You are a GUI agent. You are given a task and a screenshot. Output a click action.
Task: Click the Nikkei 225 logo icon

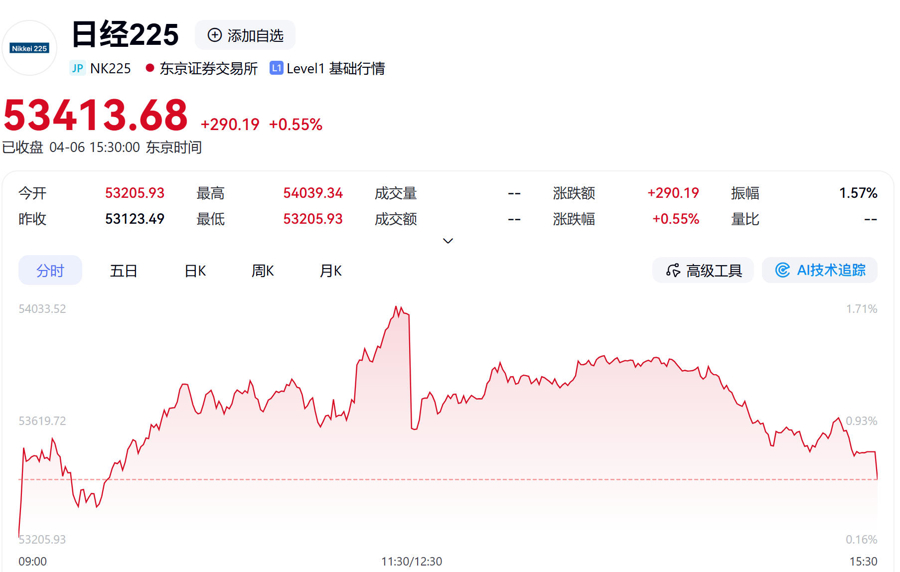(29, 48)
